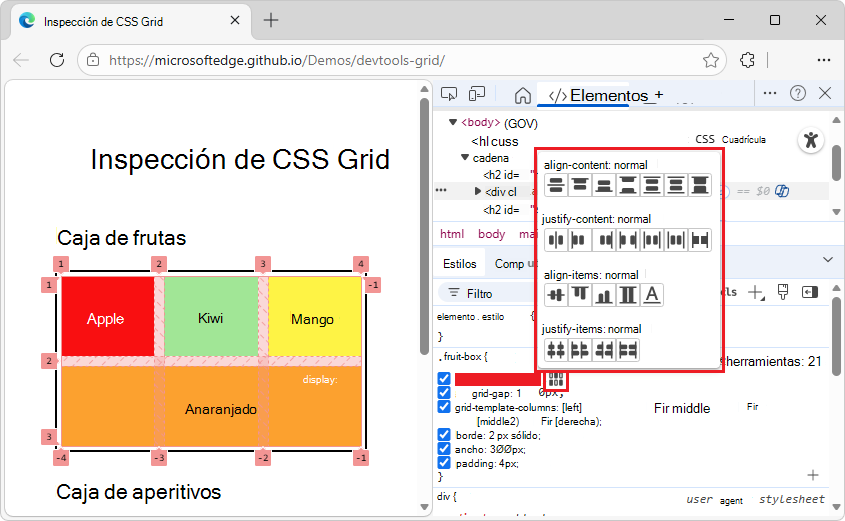This screenshot has width=845, height=521.
Task: Open more tools with the plus tab button
Action: [x=659, y=95]
